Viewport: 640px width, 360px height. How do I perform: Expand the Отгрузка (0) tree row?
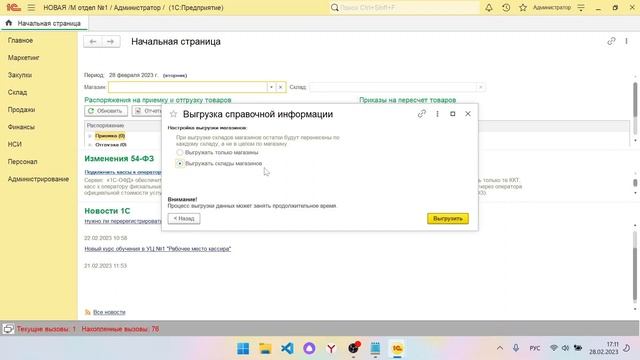[x=90, y=145]
